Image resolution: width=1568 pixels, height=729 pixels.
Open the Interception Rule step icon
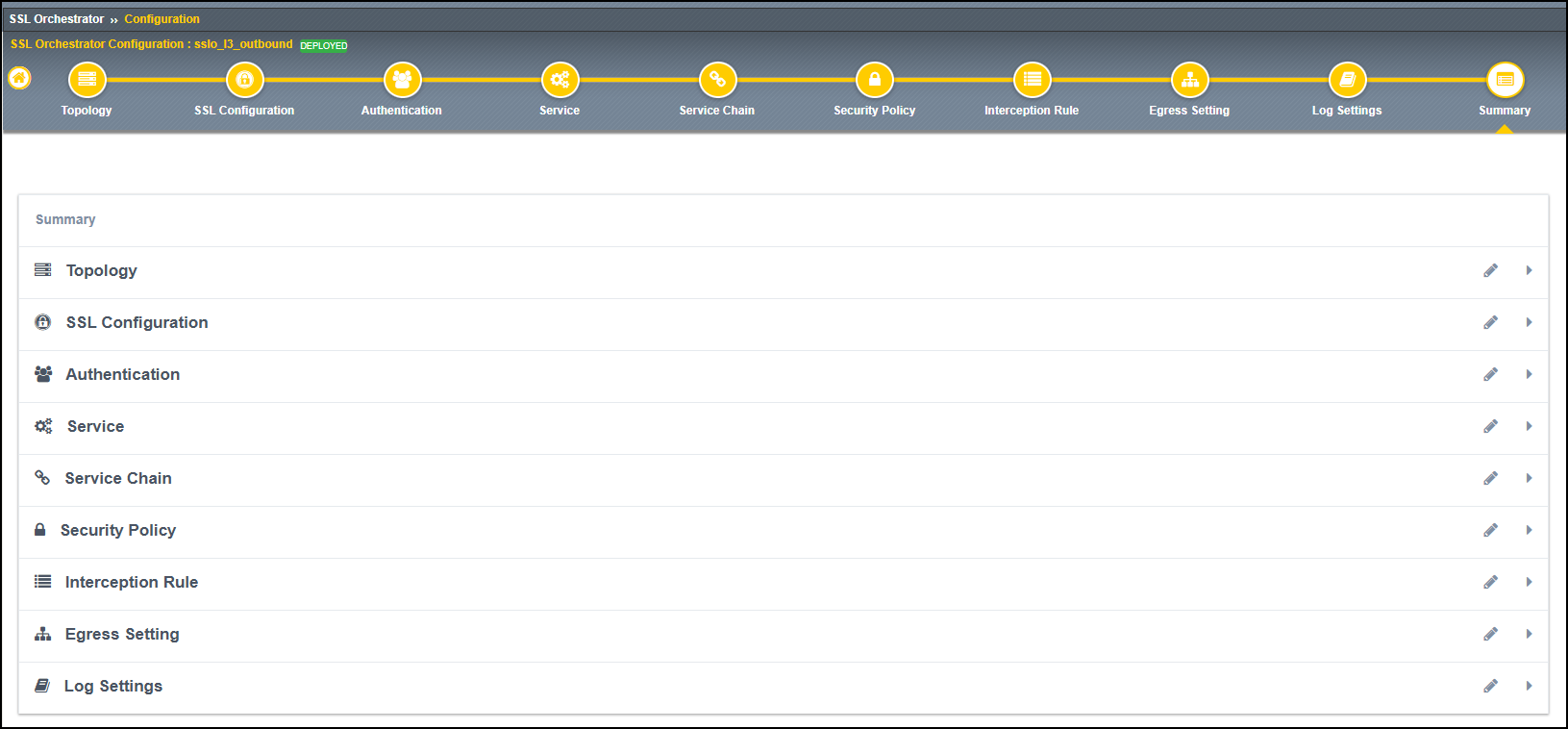pos(1032,80)
